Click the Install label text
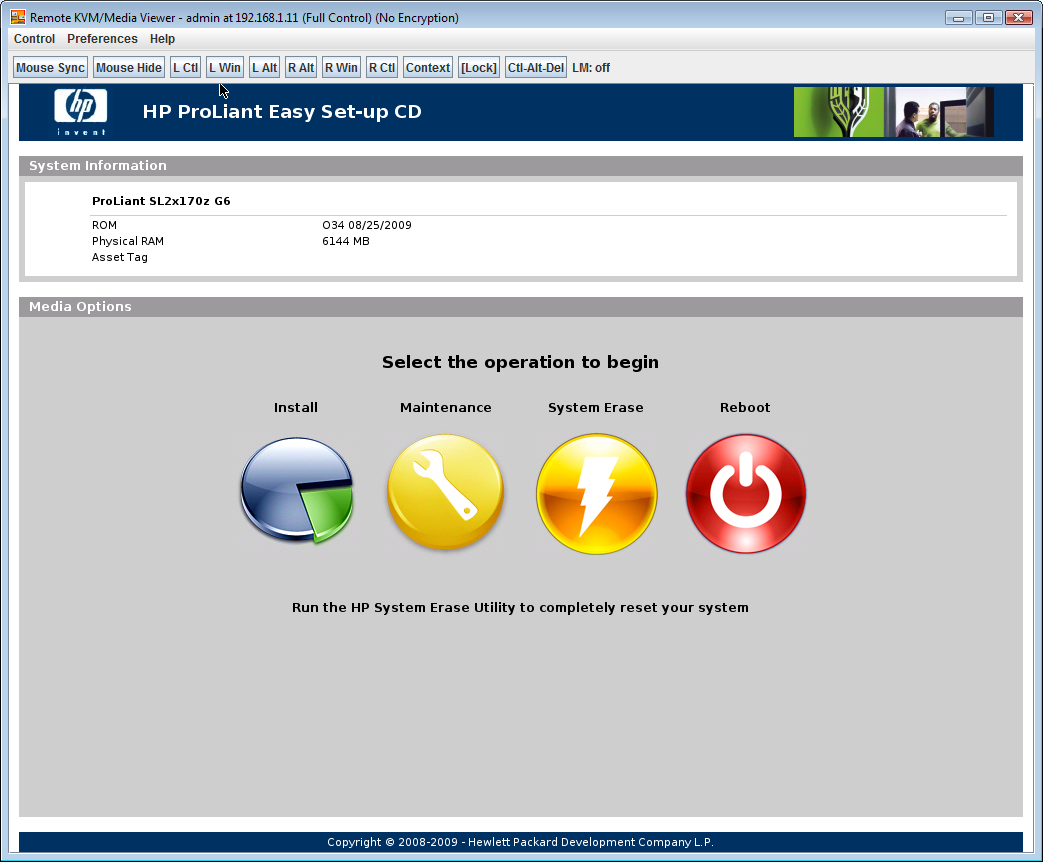The width and height of the screenshot is (1043, 862). pos(296,407)
